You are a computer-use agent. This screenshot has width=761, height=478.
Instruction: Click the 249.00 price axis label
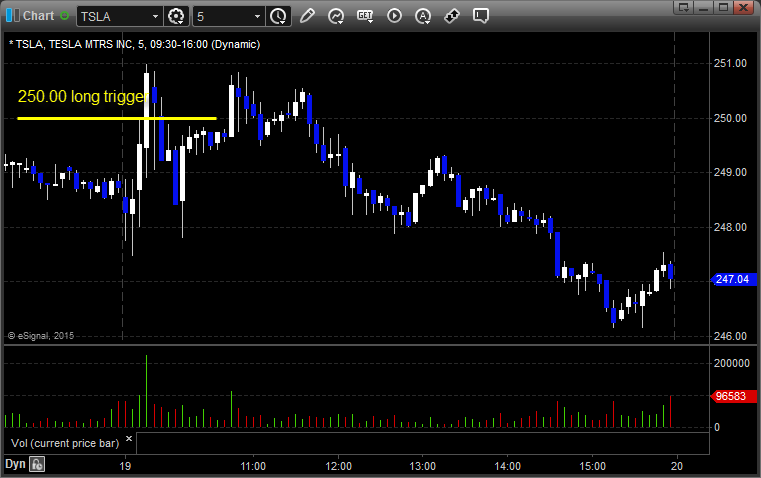(730, 172)
